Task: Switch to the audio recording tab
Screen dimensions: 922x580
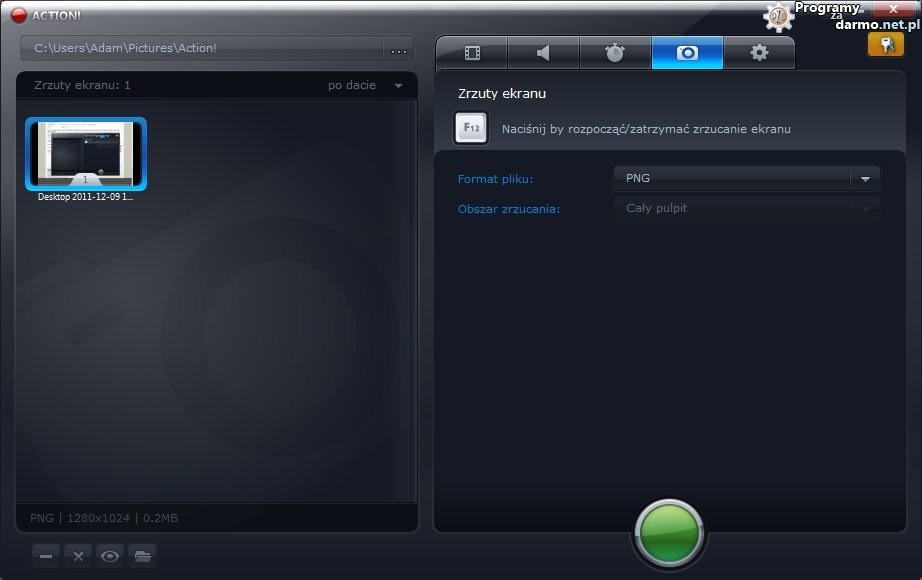Action: click(543, 53)
